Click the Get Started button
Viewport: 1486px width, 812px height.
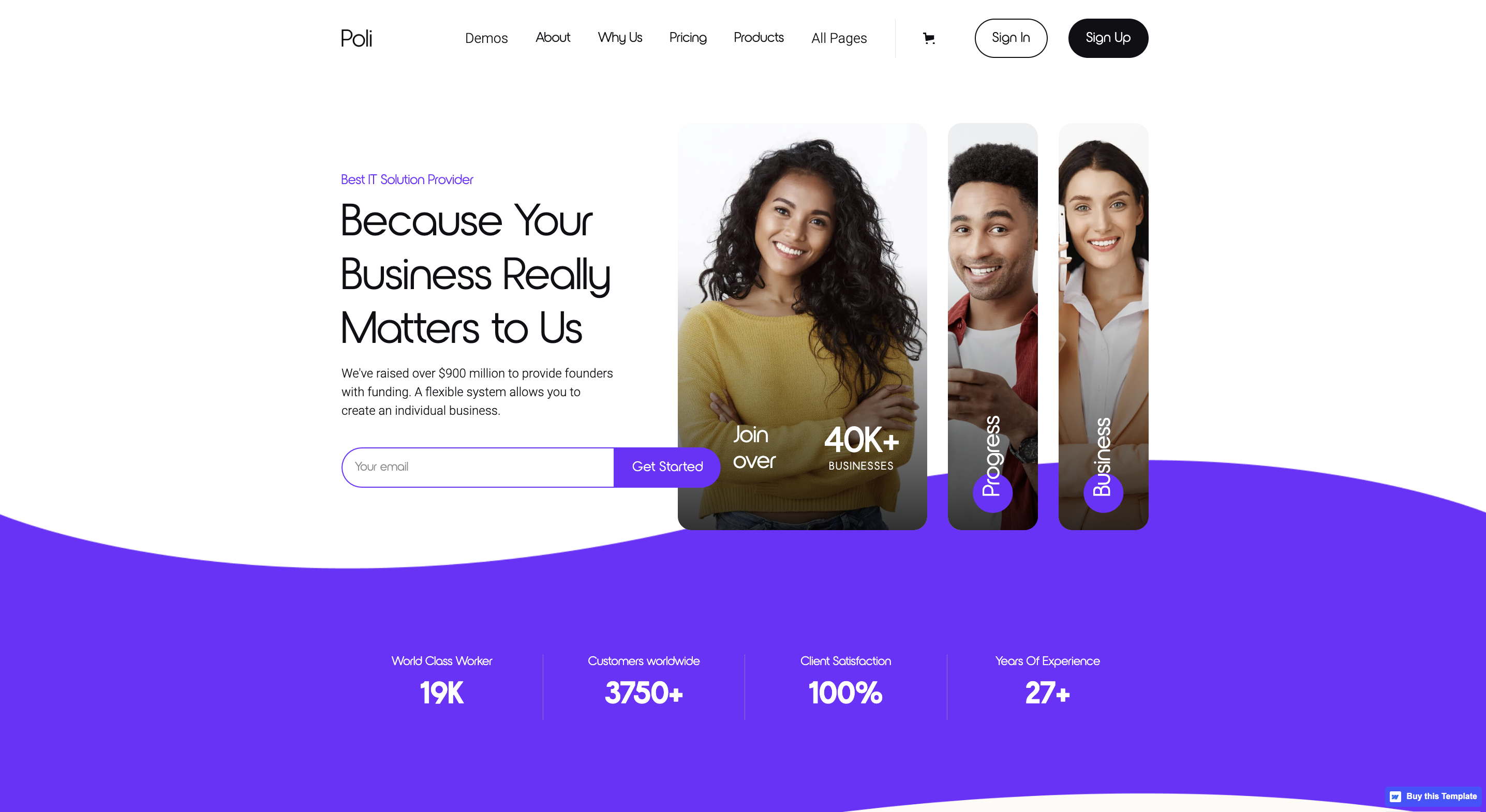(667, 467)
